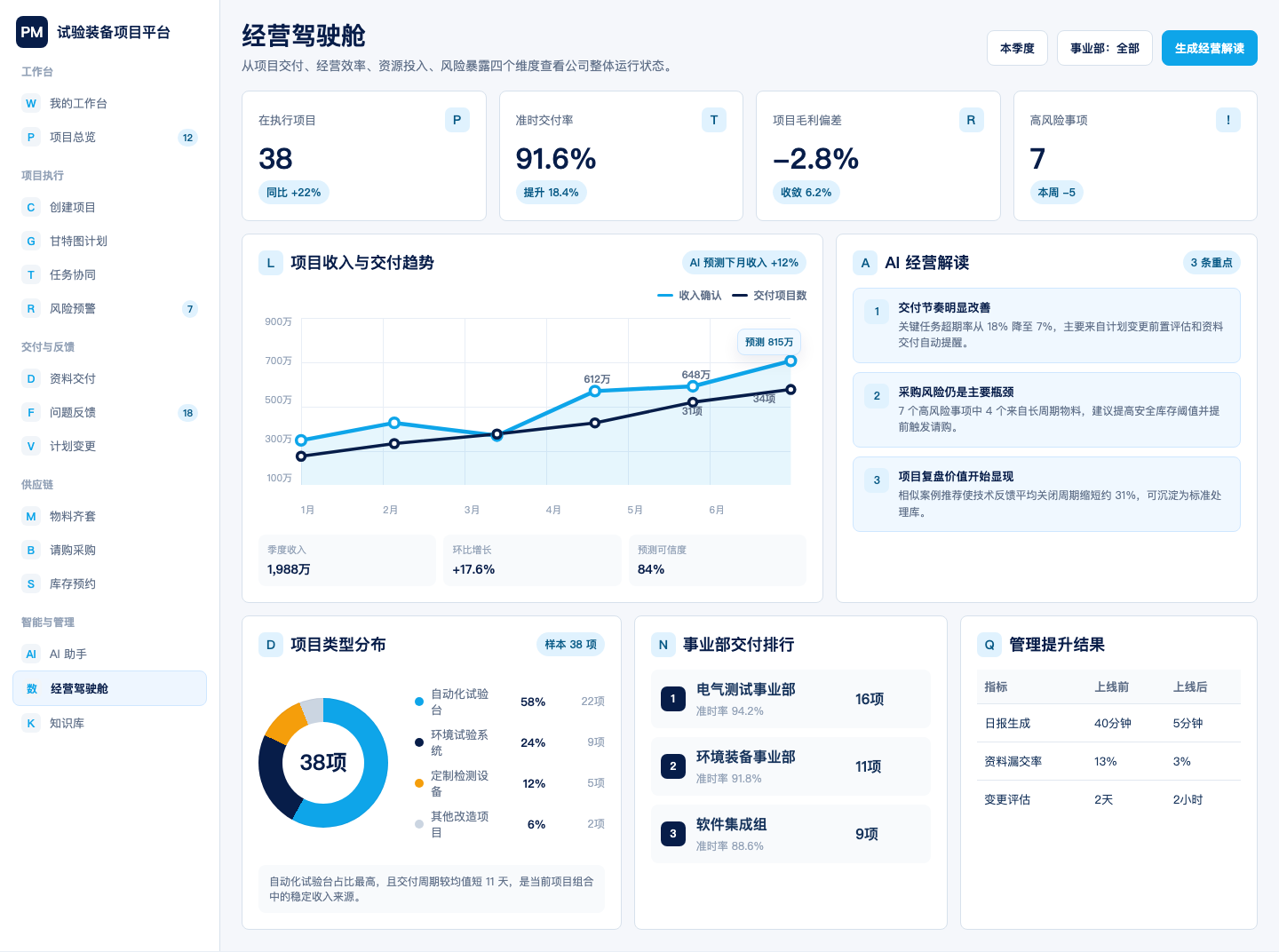This screenshot has height=952, width=1279.
Task: Select 甘特图计划 in the sidebar
Action: pos(109,241)
